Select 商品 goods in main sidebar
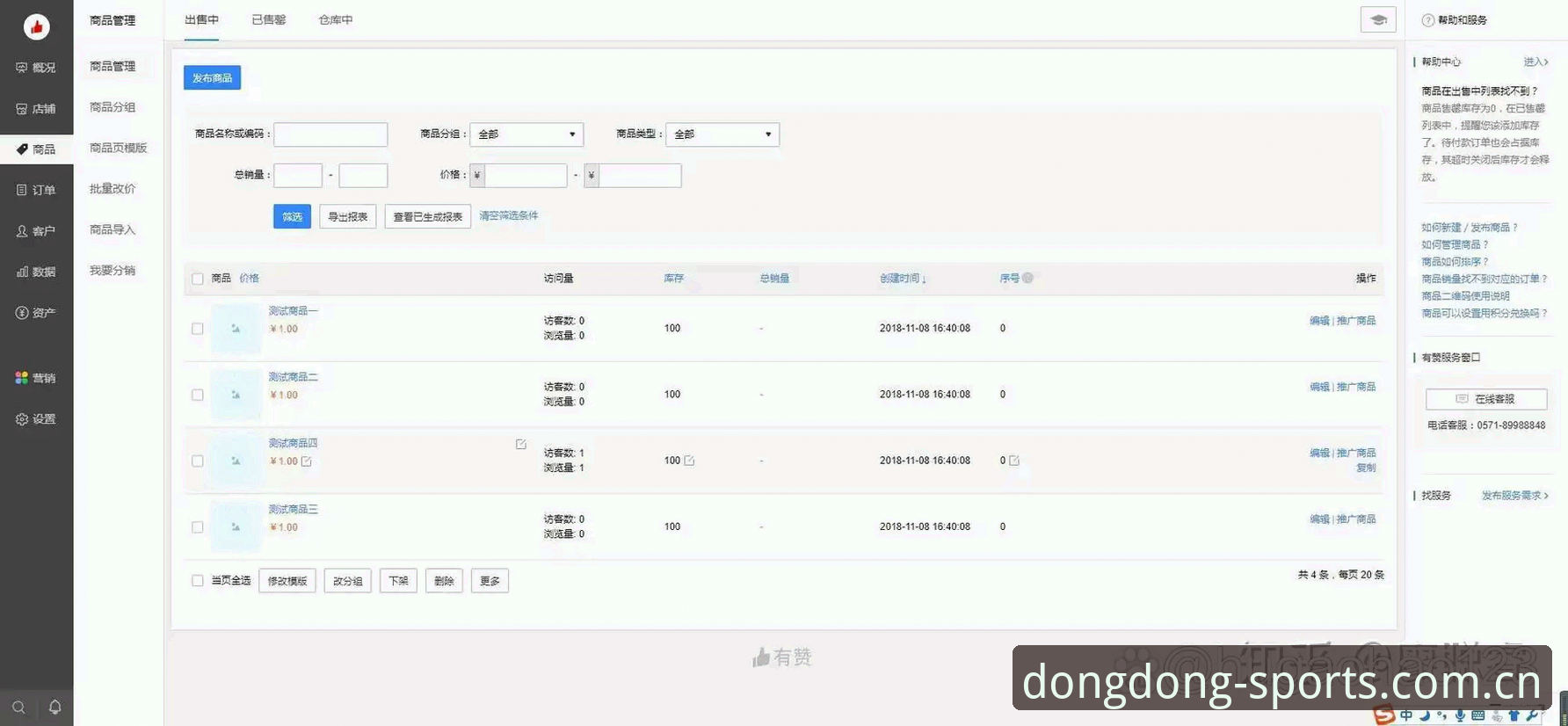The width and height of the screenshot is (1568, 726). 36,149
